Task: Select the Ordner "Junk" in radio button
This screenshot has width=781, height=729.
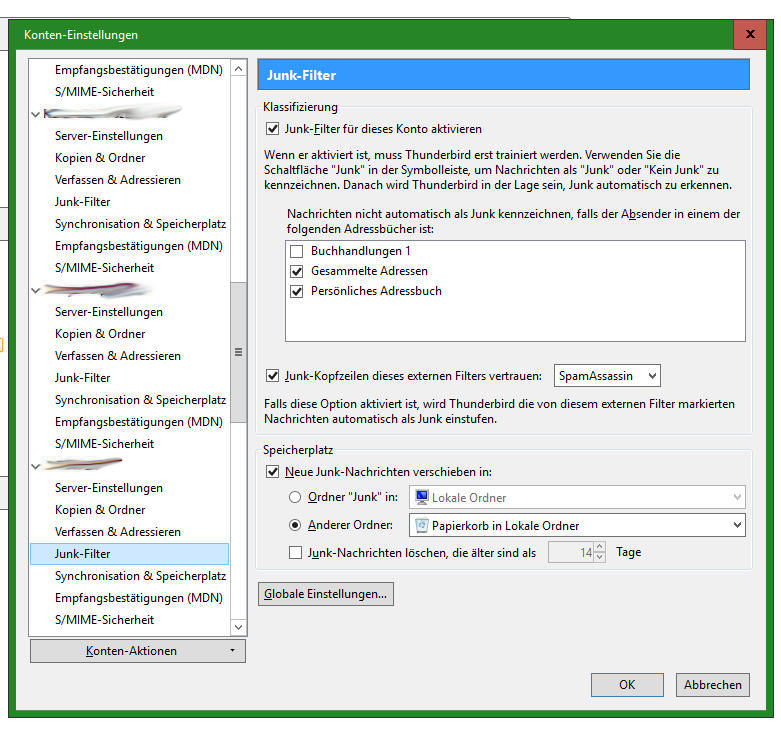Action: pos(295,497)
